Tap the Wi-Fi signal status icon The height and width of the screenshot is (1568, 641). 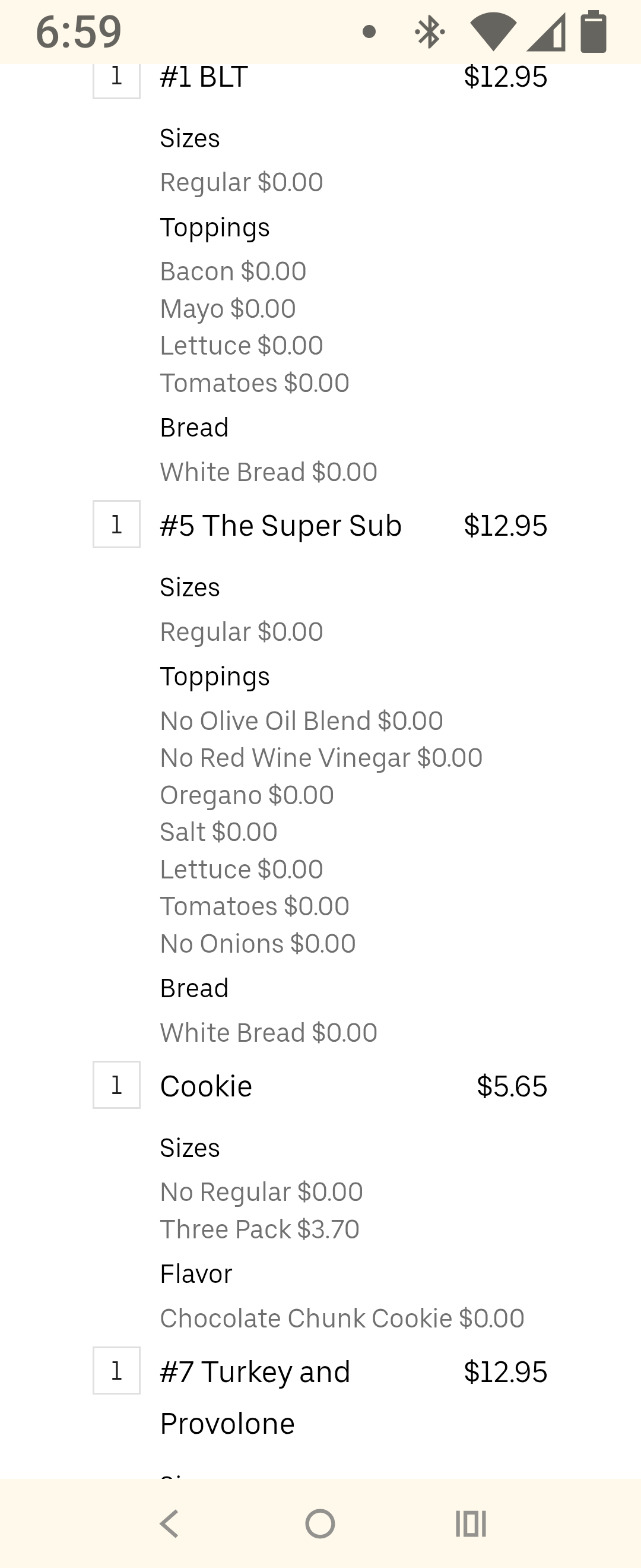tap(493, 31)
